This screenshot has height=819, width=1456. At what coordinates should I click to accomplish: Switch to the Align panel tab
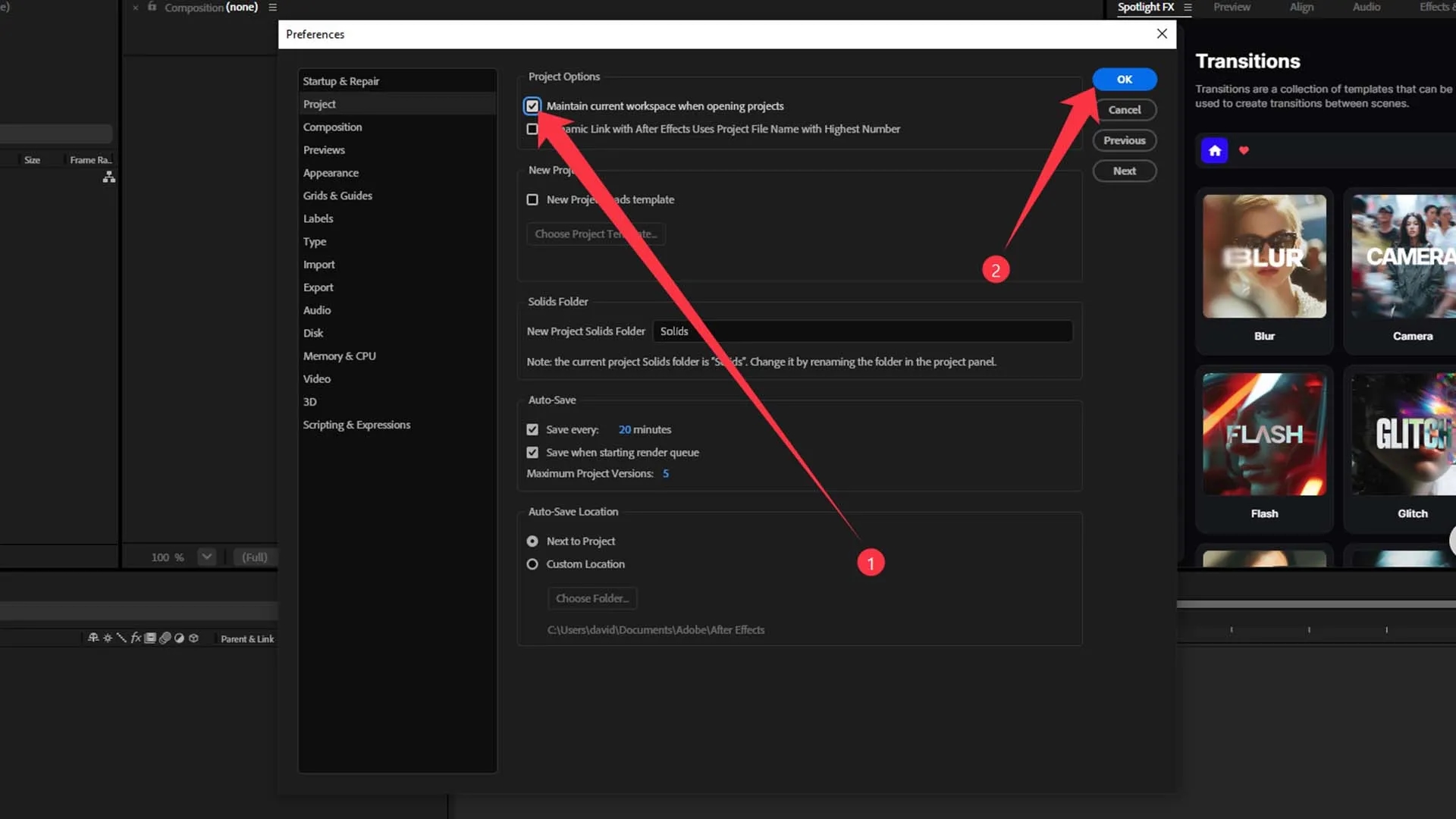point(1301,7)
